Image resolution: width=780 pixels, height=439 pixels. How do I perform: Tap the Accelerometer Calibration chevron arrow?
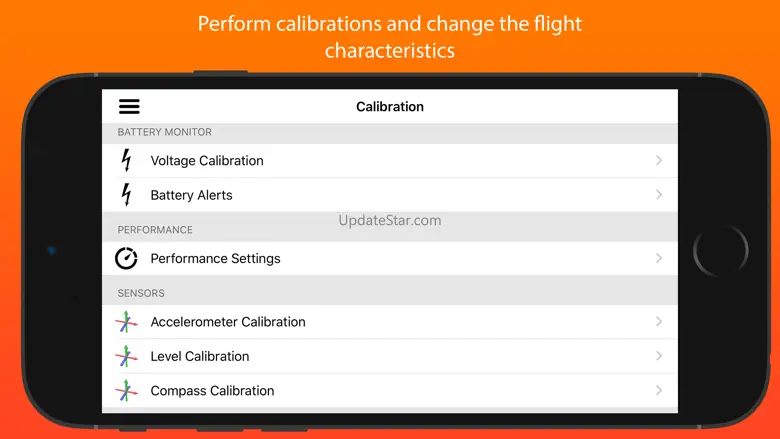(659, 322)
